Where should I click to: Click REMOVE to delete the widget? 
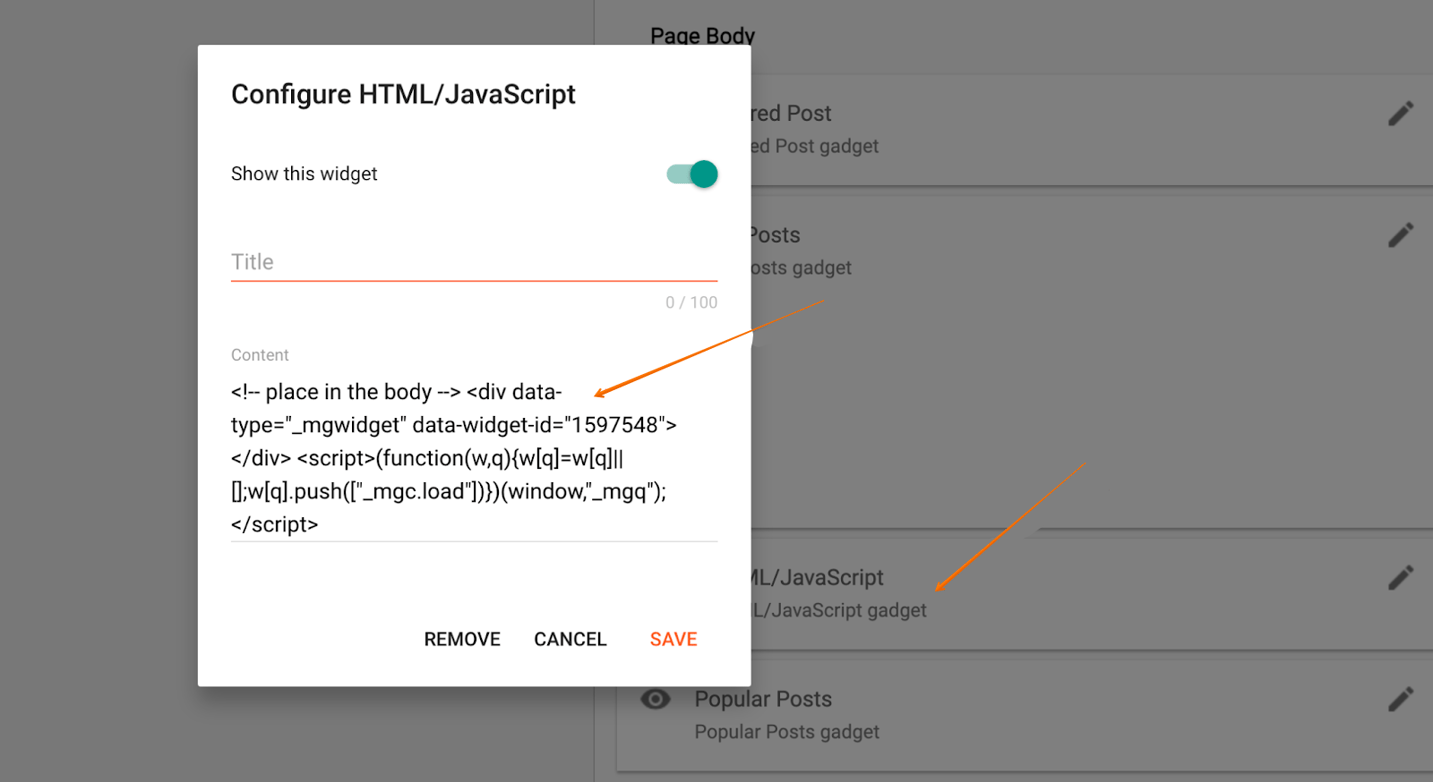pyautogui.click(x=461, y=639)
